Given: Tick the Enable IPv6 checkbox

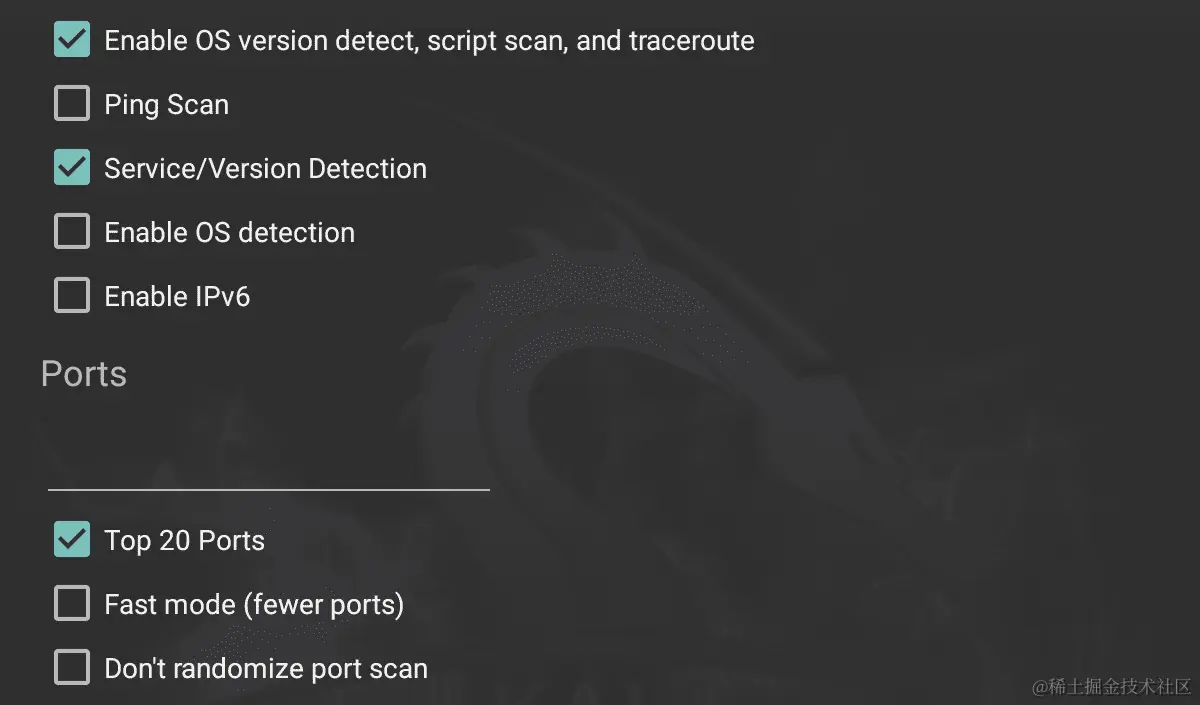Looking at the screenshot, I should click(72, 296).
